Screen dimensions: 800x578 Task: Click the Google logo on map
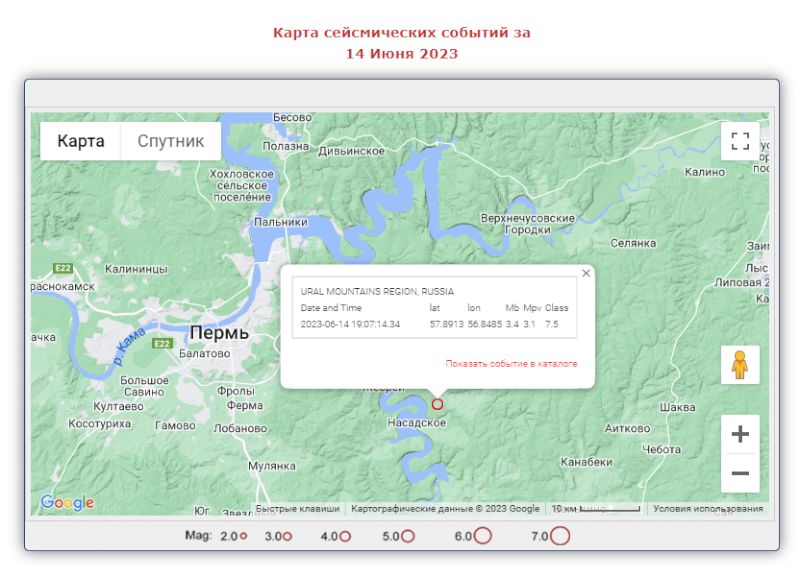click(x=67, y=503)
